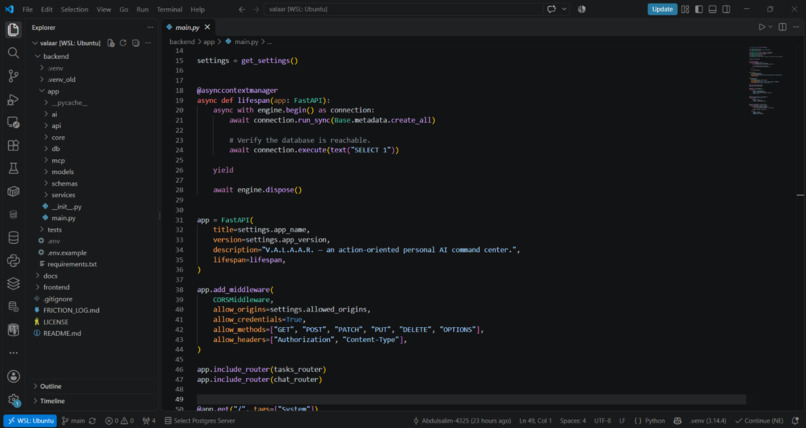The height and width of the screenshot is (428, 806).
Task: Show additional views via activity bar ellipsis
Action: click(x=13, y=353)
